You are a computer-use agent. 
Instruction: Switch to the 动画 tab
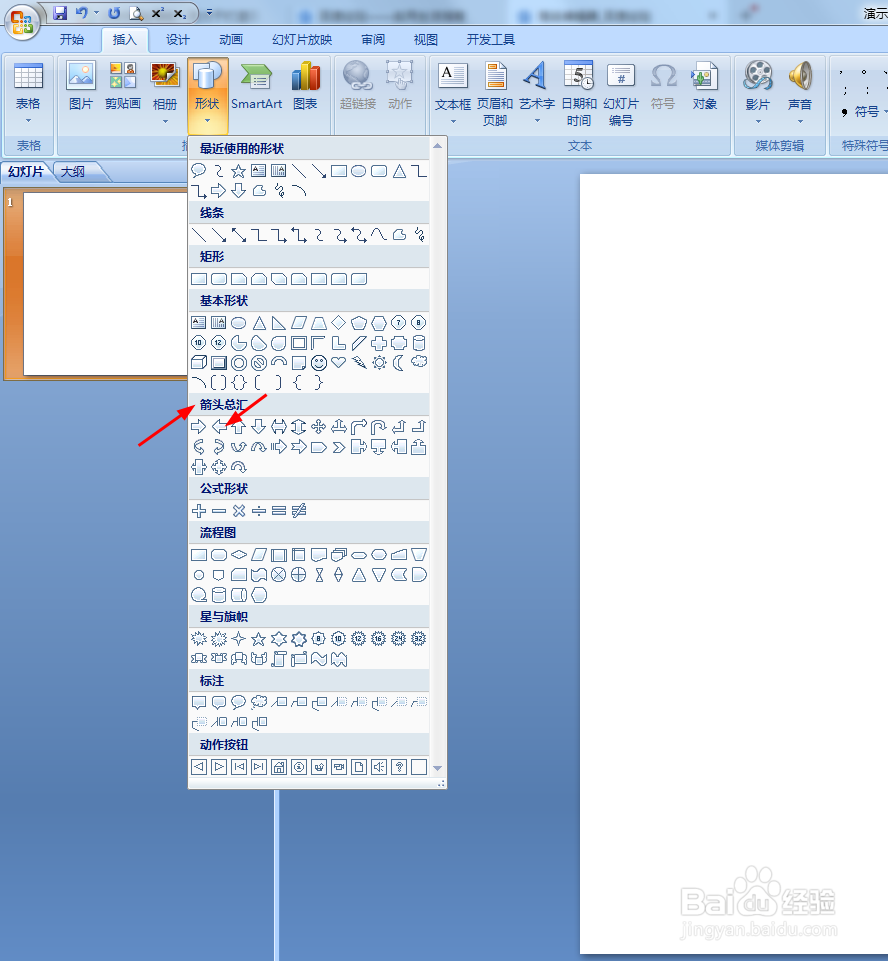point(231,40)
